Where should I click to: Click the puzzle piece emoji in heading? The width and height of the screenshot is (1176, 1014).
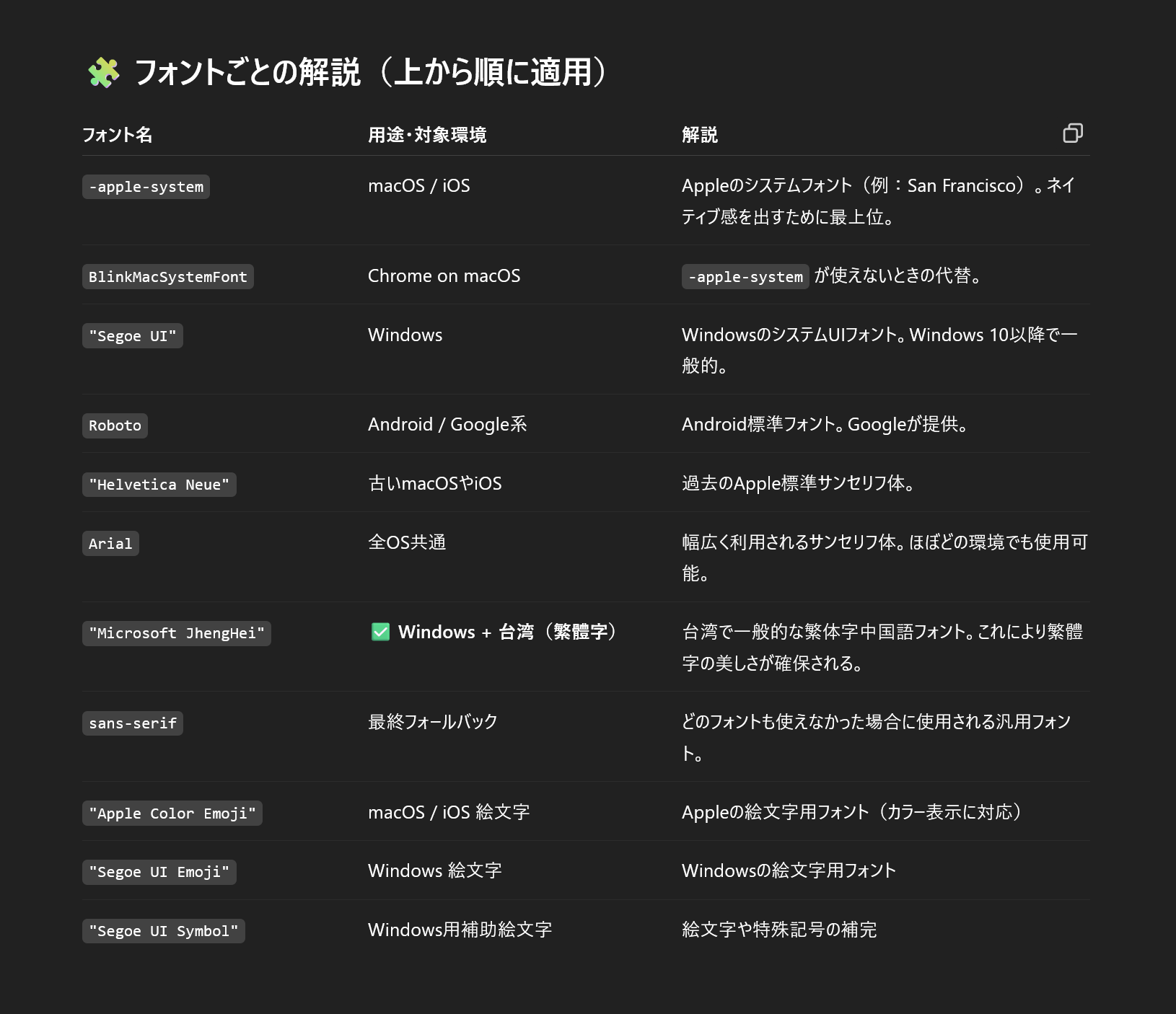click(103, 73)
